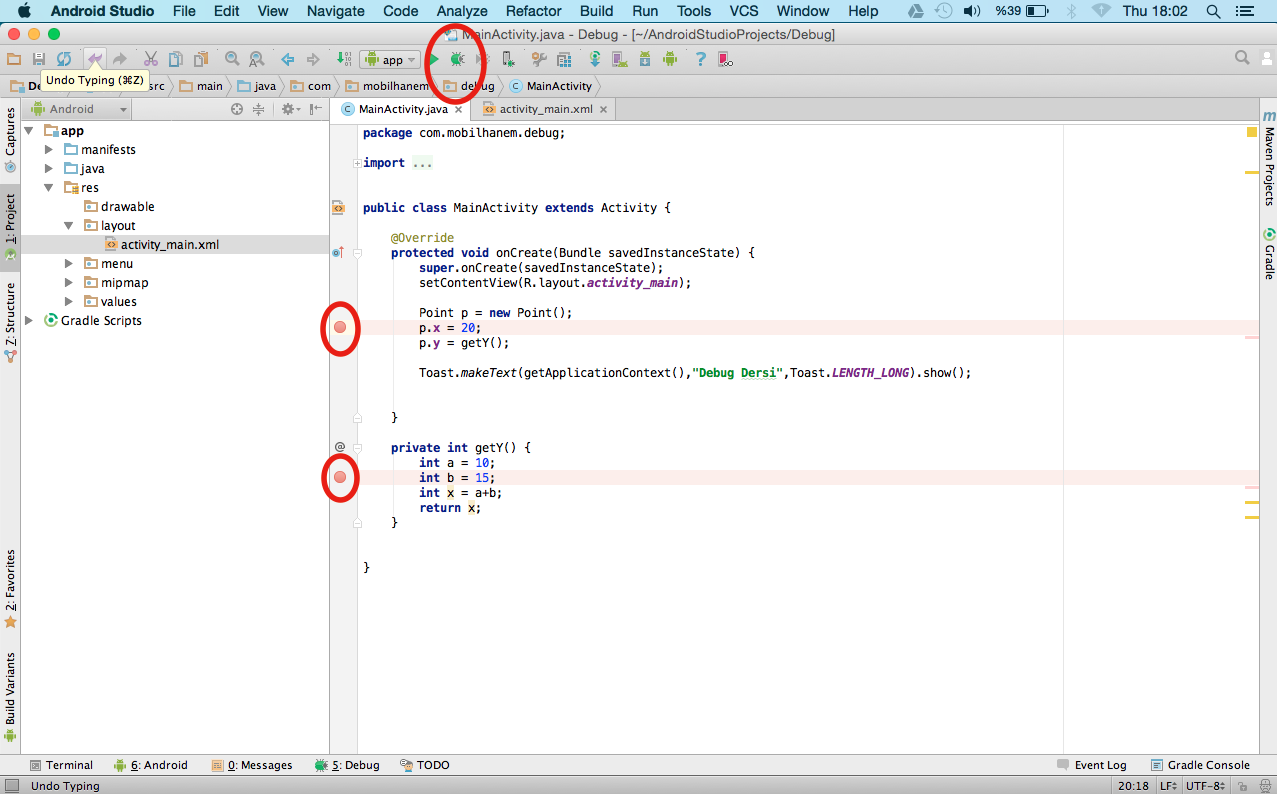
Task: Close the MainActivity.java tab
Action: point(460,109)
